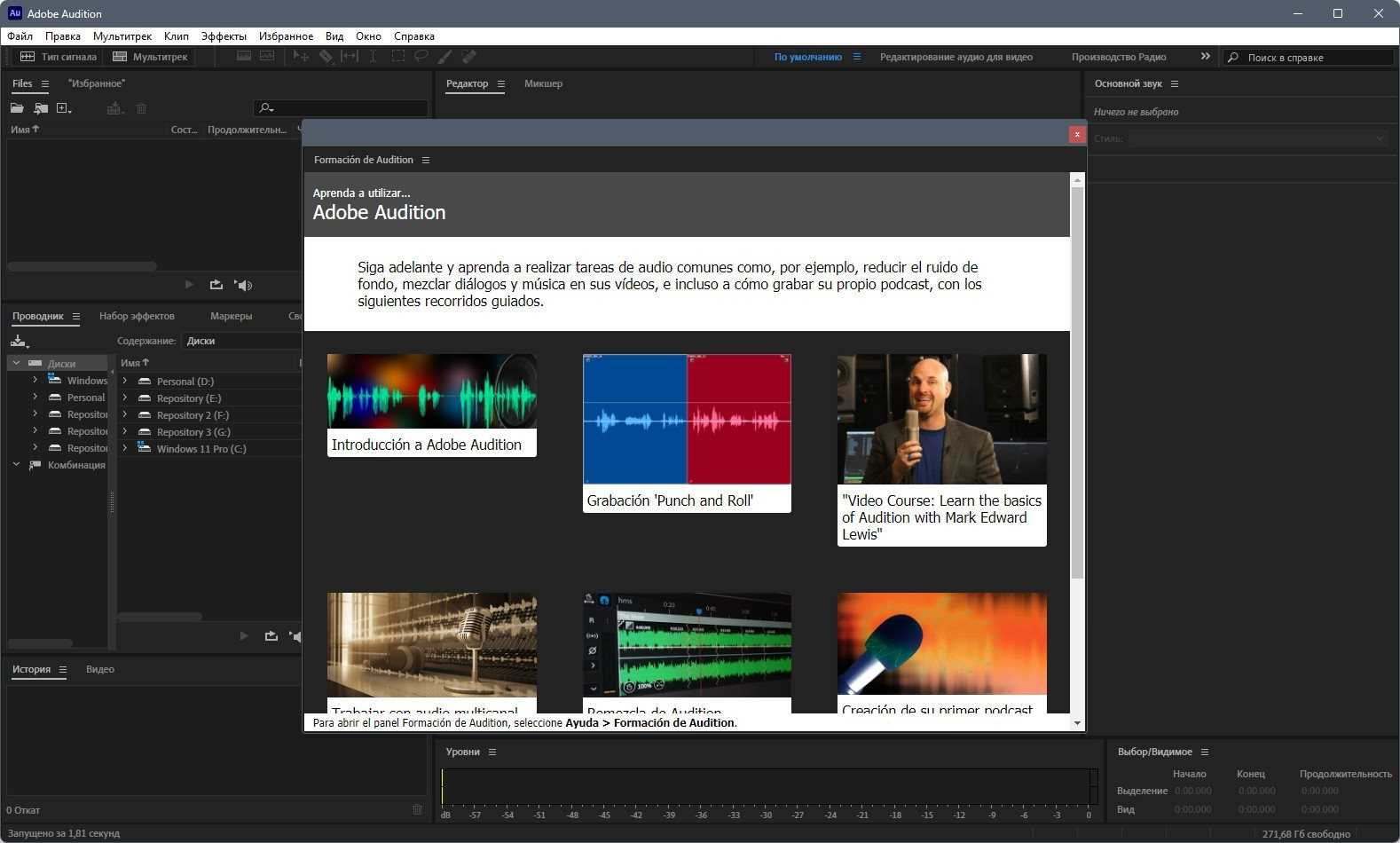The height and width of the screenshot is (843, 1400).
Task: Switch to the Набор эффектов tab
Action: pos(137,316)
